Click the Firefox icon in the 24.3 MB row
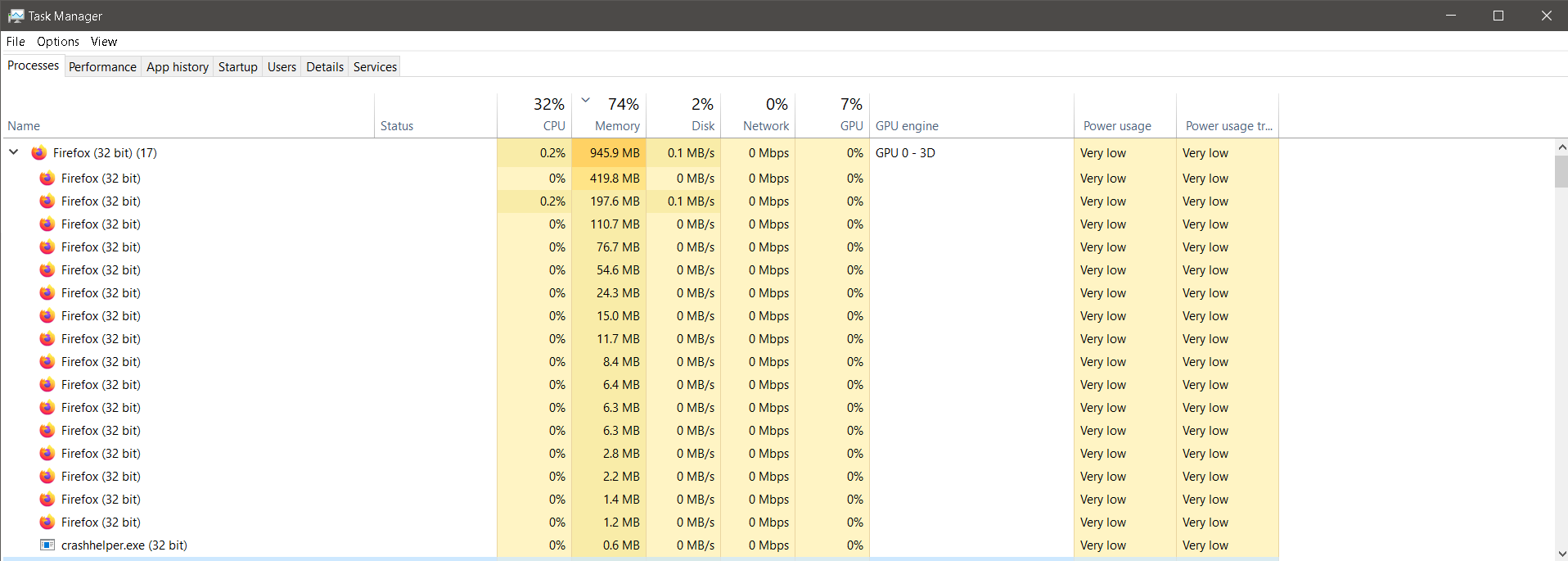The width and height of the screenshot is (1568, 561). tap(47, 292)
